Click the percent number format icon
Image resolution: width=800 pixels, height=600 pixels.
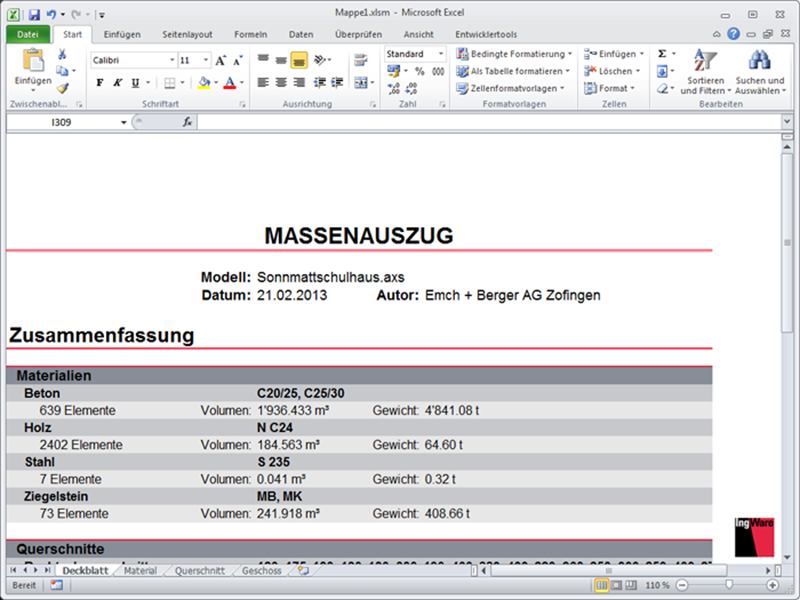[419, 71]
